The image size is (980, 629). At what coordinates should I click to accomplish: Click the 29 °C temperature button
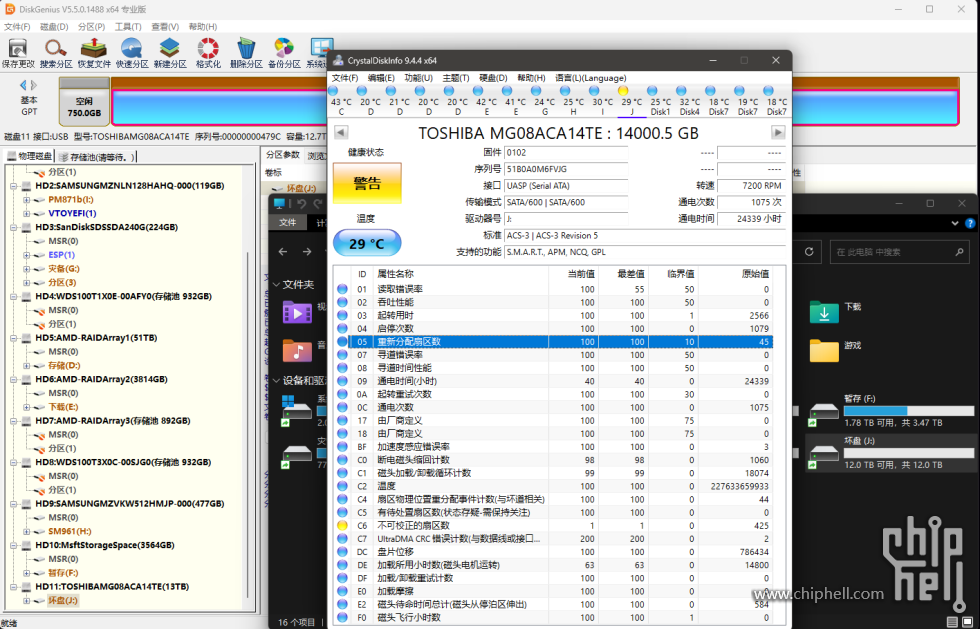[367, 243]
